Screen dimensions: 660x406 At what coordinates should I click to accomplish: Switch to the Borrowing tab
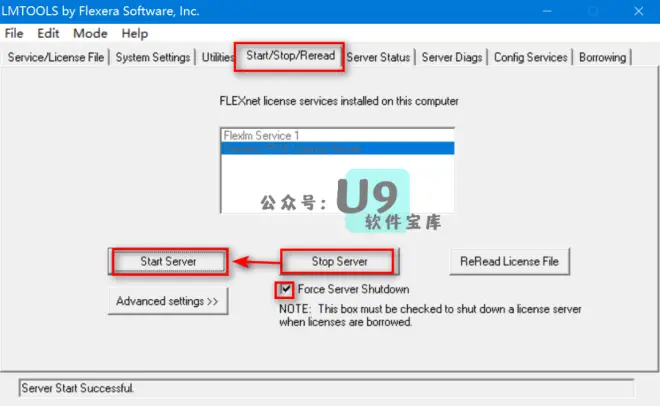pos(602,57)
